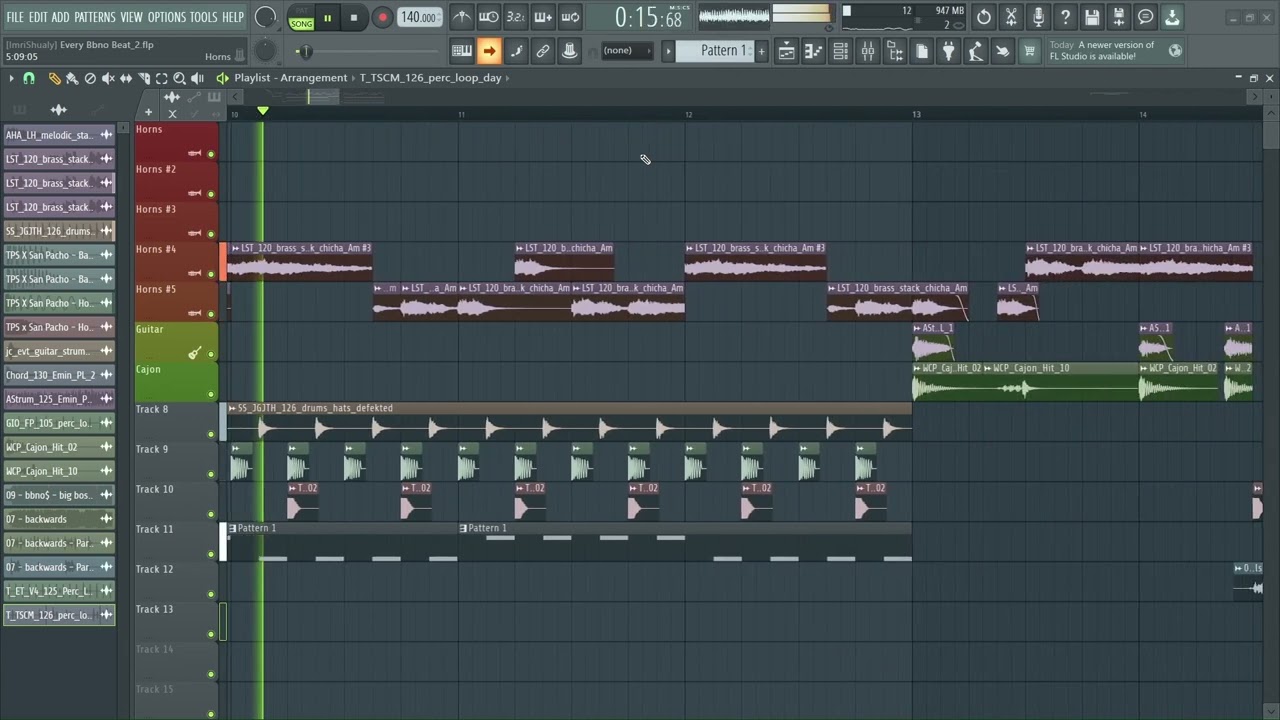Click the typing keyboard to piano icon
Screen dimensions: 1280x720
[x=462, y=51]
